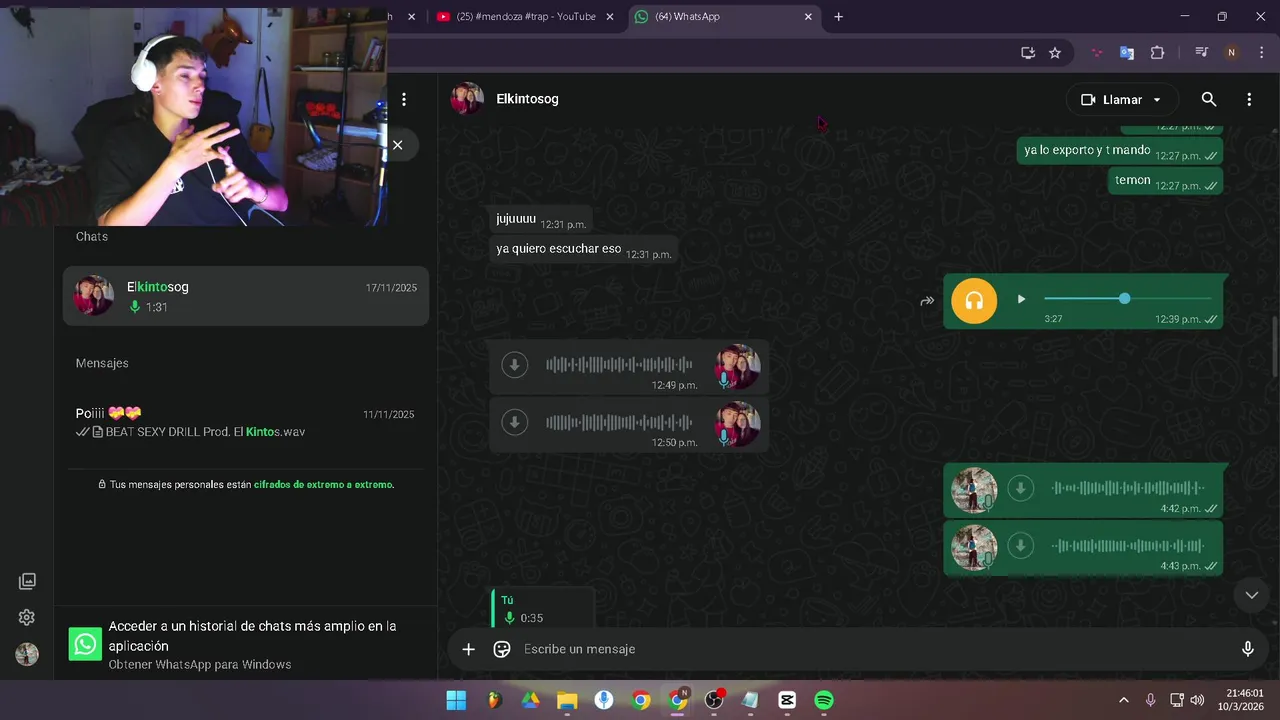The width and height of the screenshot is (1280, 720).
Task: Open CapCut from the taskbar
Action: point(787,700)
